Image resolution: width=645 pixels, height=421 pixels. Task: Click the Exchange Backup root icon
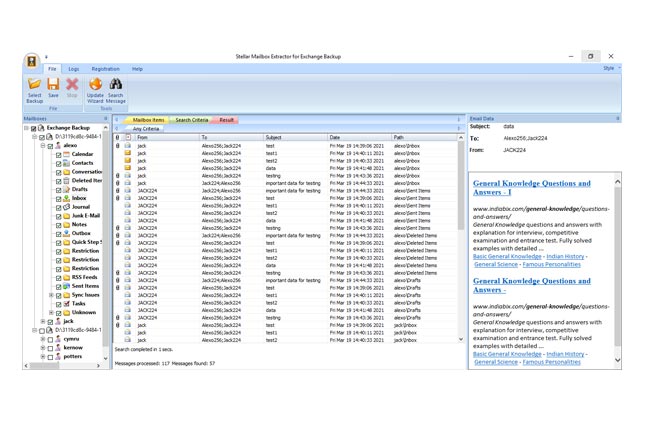41,128
